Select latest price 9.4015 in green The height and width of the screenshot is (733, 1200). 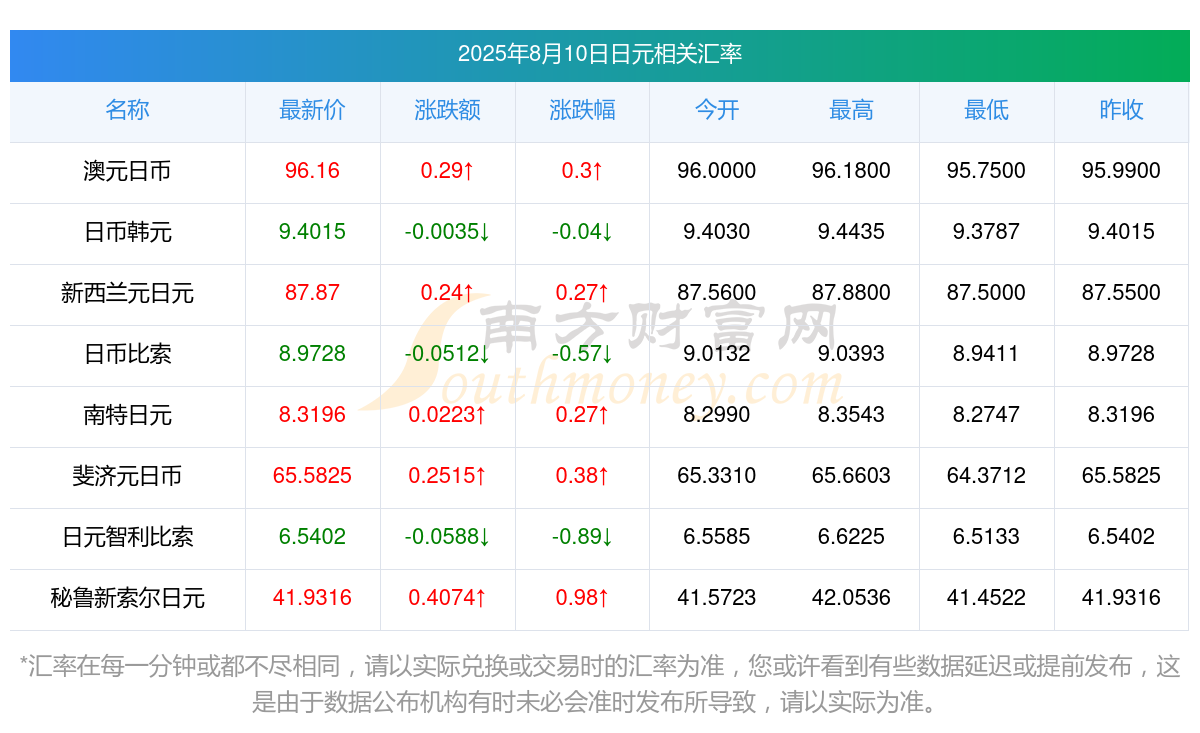pos(312,232)
